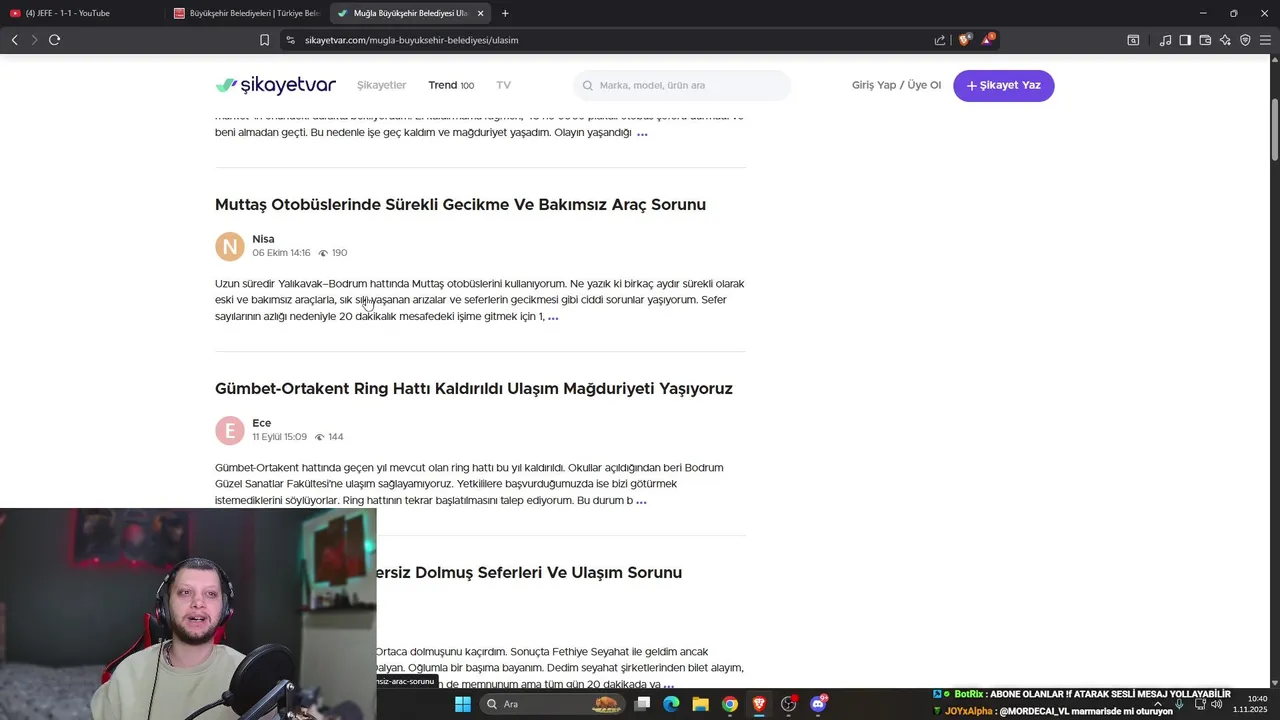The image size is (1280, 720).
Task: Toggle the browser sidebar panel icon
Action: click(1185, 40)
